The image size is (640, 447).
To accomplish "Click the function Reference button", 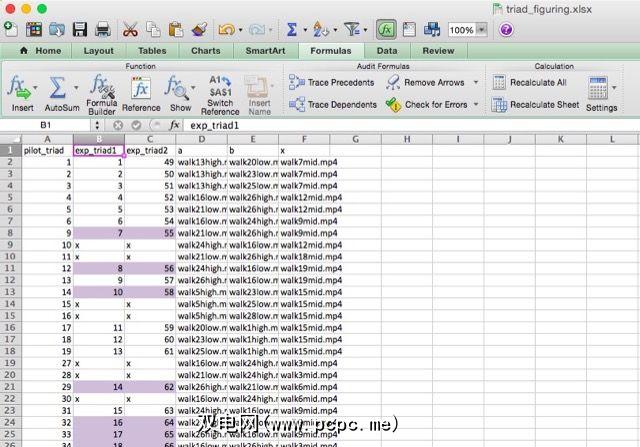I will pyautogui.click(x=141, y=94).
